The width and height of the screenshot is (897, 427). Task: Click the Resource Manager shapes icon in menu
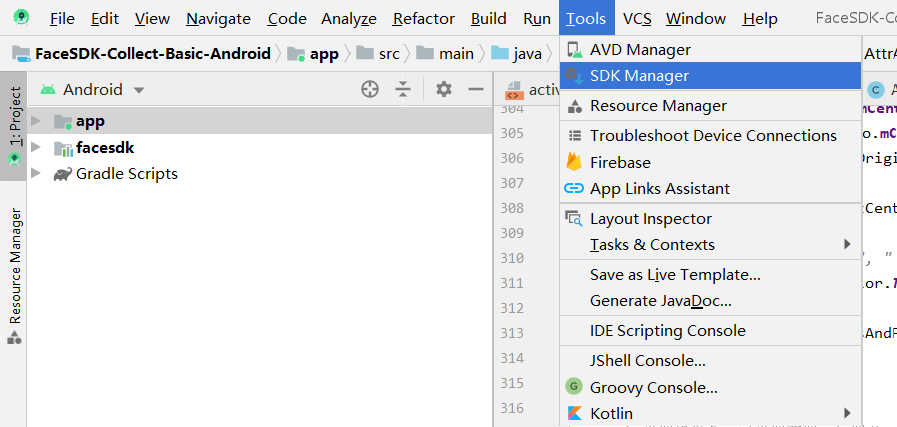tap(574, 106)
